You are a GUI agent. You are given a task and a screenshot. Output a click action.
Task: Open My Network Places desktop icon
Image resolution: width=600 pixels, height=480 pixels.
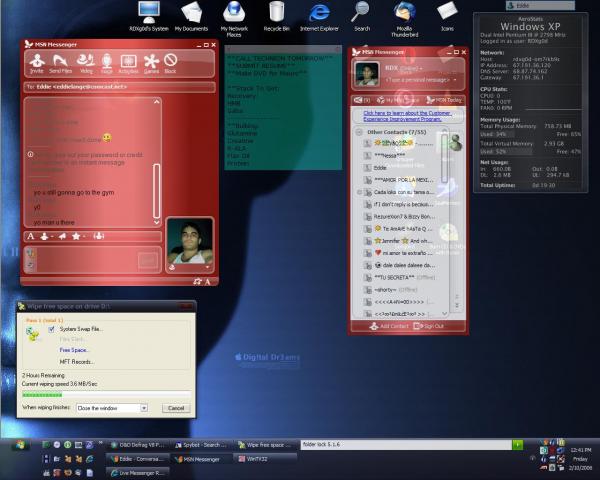point(234,19)
